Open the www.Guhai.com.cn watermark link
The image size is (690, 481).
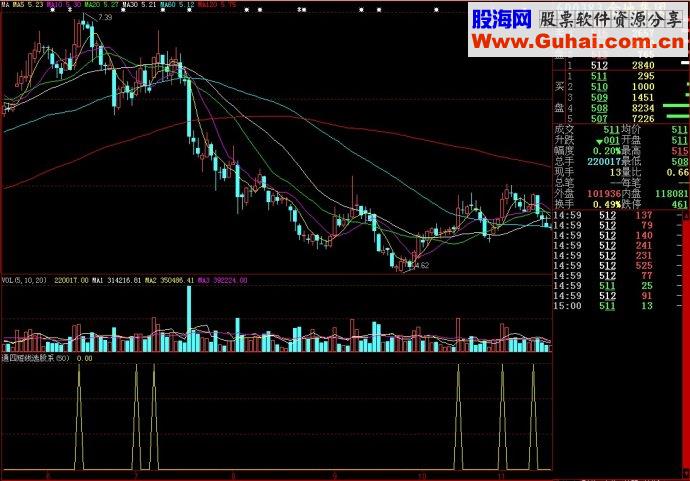click(578, 42)
